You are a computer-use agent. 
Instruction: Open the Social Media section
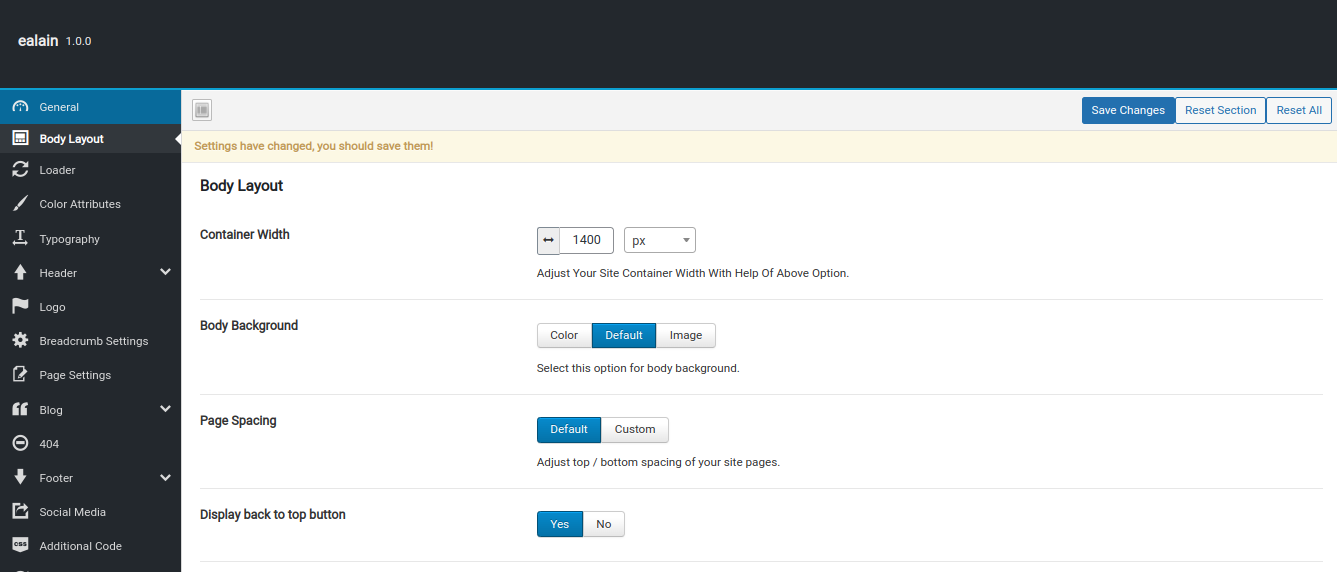pyautogui.click(x=90, y=512)
